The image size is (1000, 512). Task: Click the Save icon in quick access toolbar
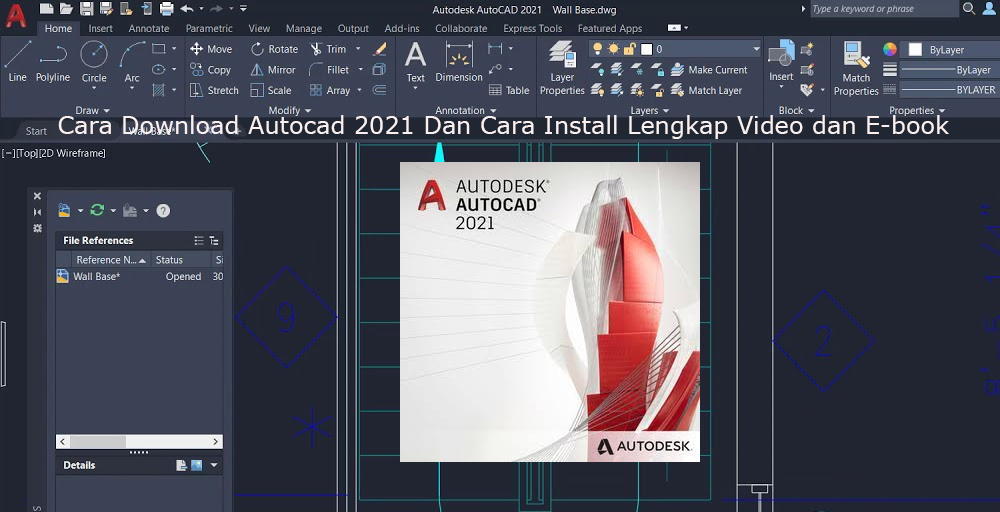87,9
